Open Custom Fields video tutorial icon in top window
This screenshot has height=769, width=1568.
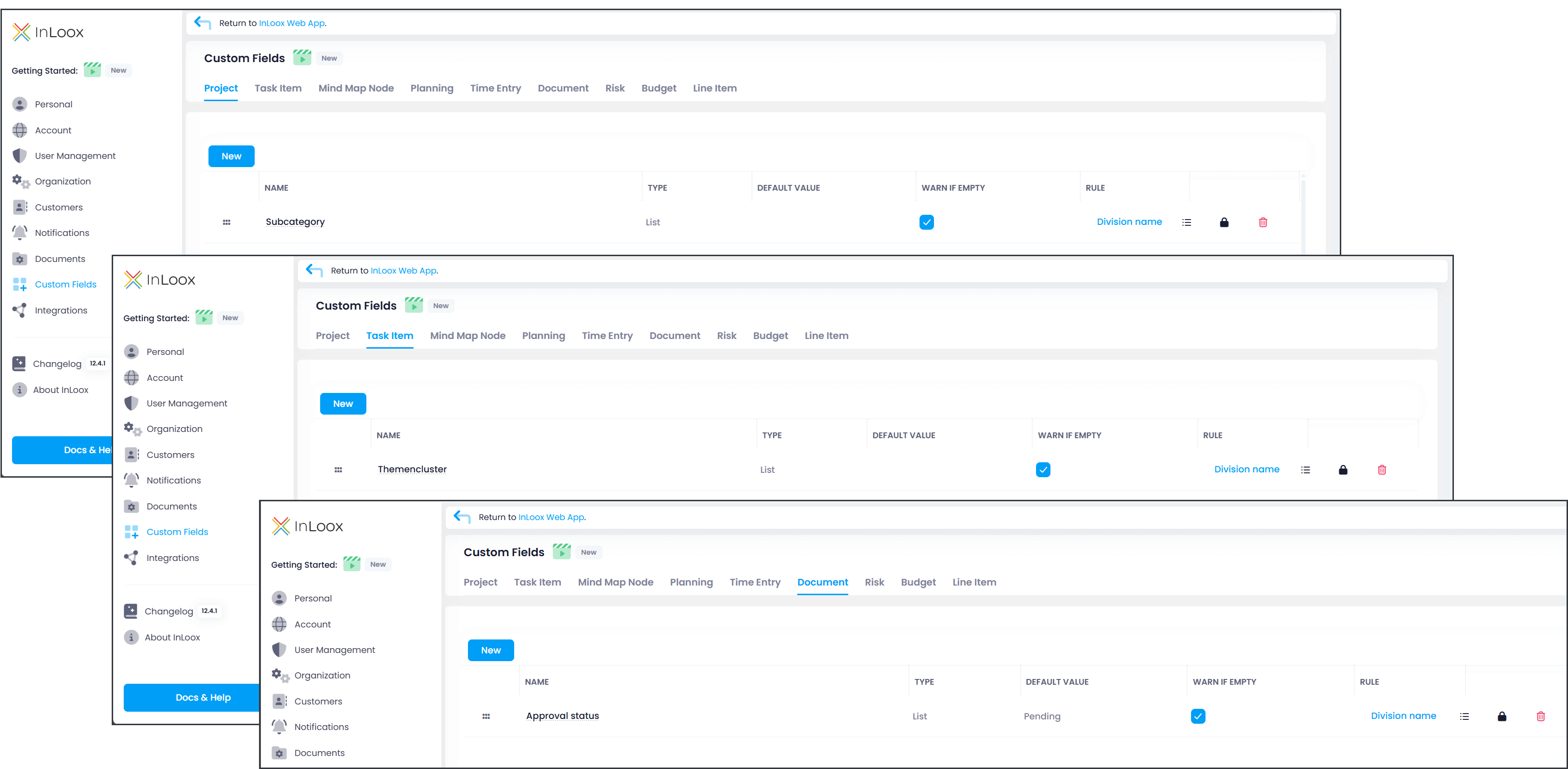coord(302,58)
